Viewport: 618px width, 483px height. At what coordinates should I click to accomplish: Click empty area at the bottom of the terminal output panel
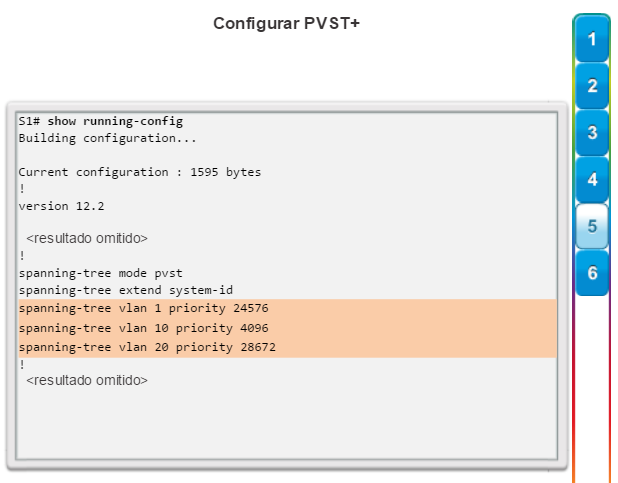[x=287, y=424]
